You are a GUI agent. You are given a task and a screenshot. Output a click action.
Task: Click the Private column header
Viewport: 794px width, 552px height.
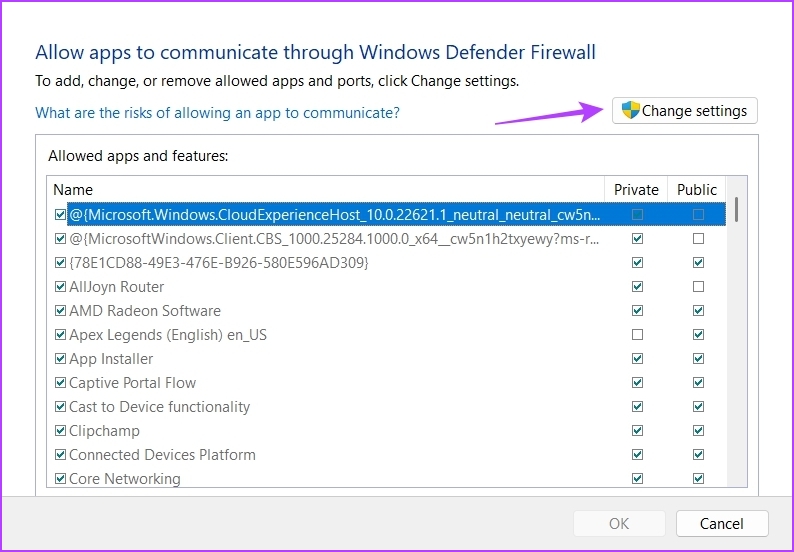(636, 189)
